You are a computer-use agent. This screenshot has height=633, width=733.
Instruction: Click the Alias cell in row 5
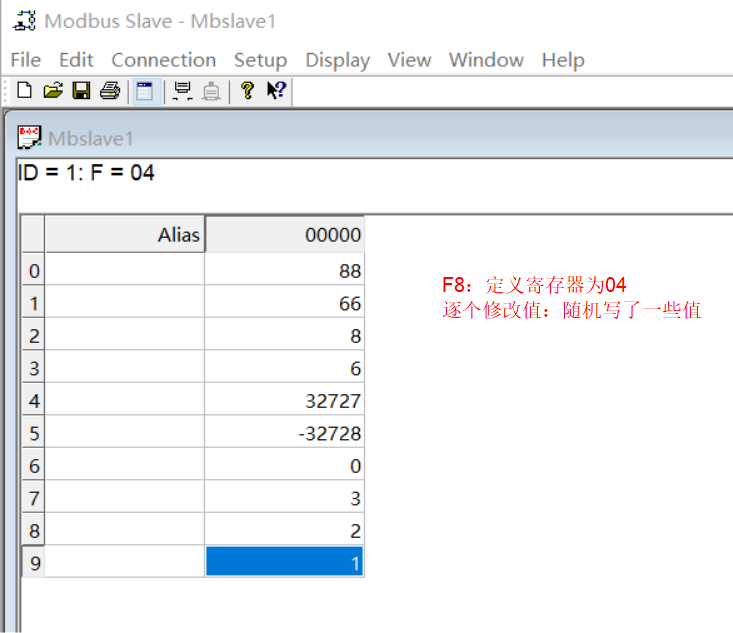[x=125, y=432]
